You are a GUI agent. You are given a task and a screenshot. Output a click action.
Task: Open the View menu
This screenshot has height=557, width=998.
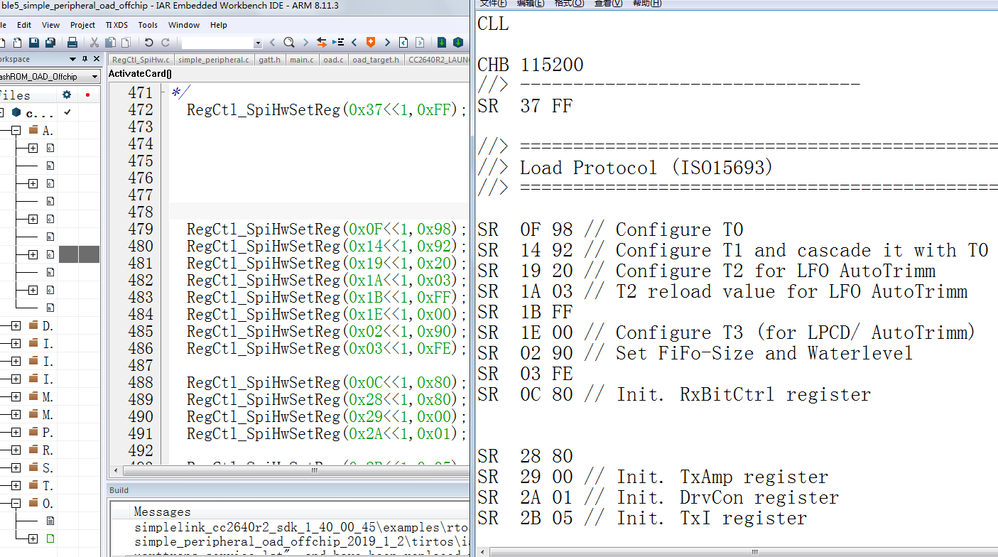point(50,25)
